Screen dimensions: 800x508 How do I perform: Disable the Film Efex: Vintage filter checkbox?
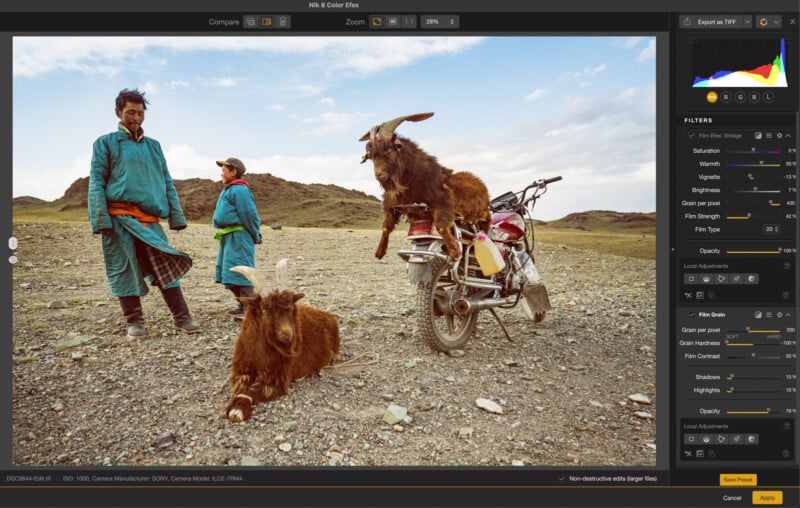tap(691, 135)
